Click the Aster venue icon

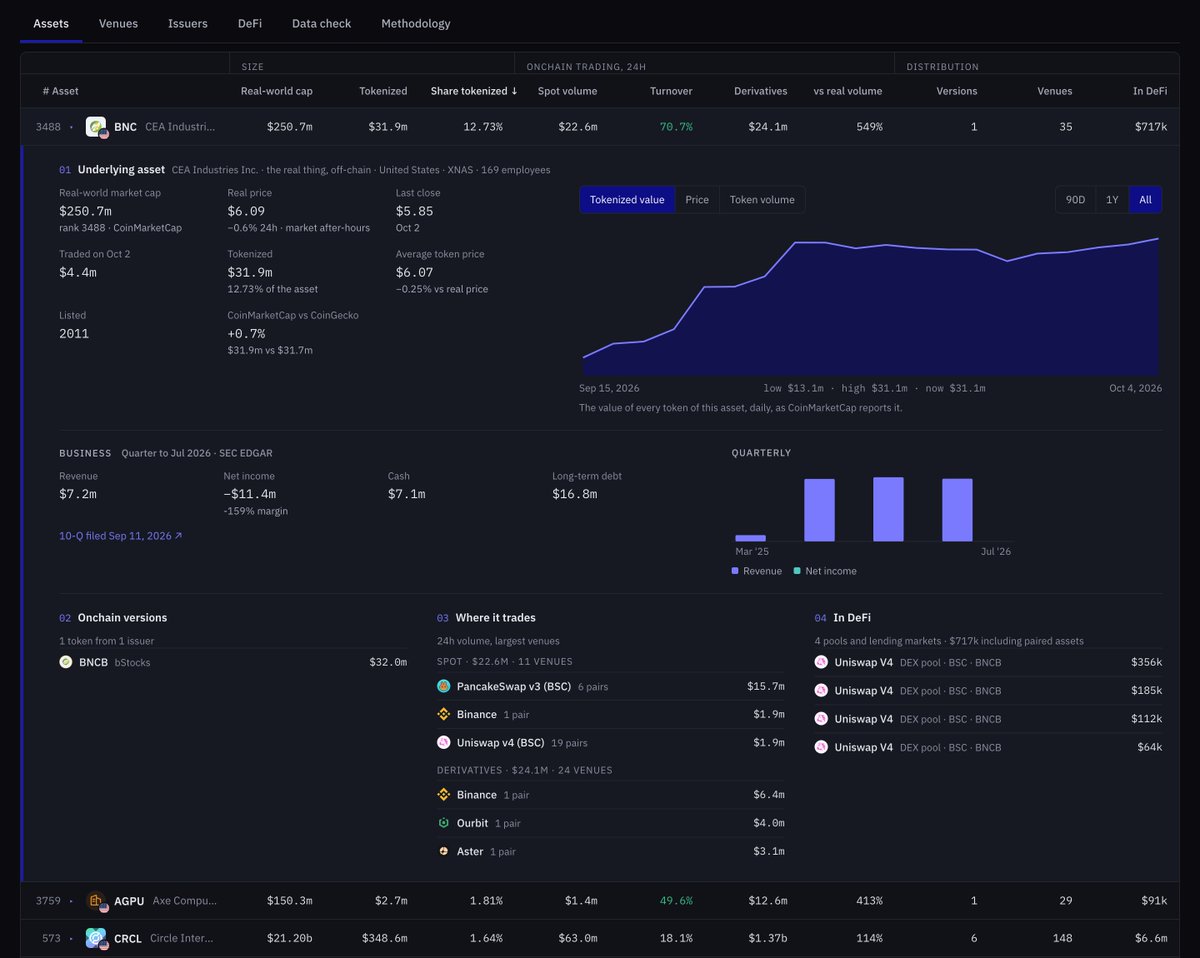click(x=444, y=851)
